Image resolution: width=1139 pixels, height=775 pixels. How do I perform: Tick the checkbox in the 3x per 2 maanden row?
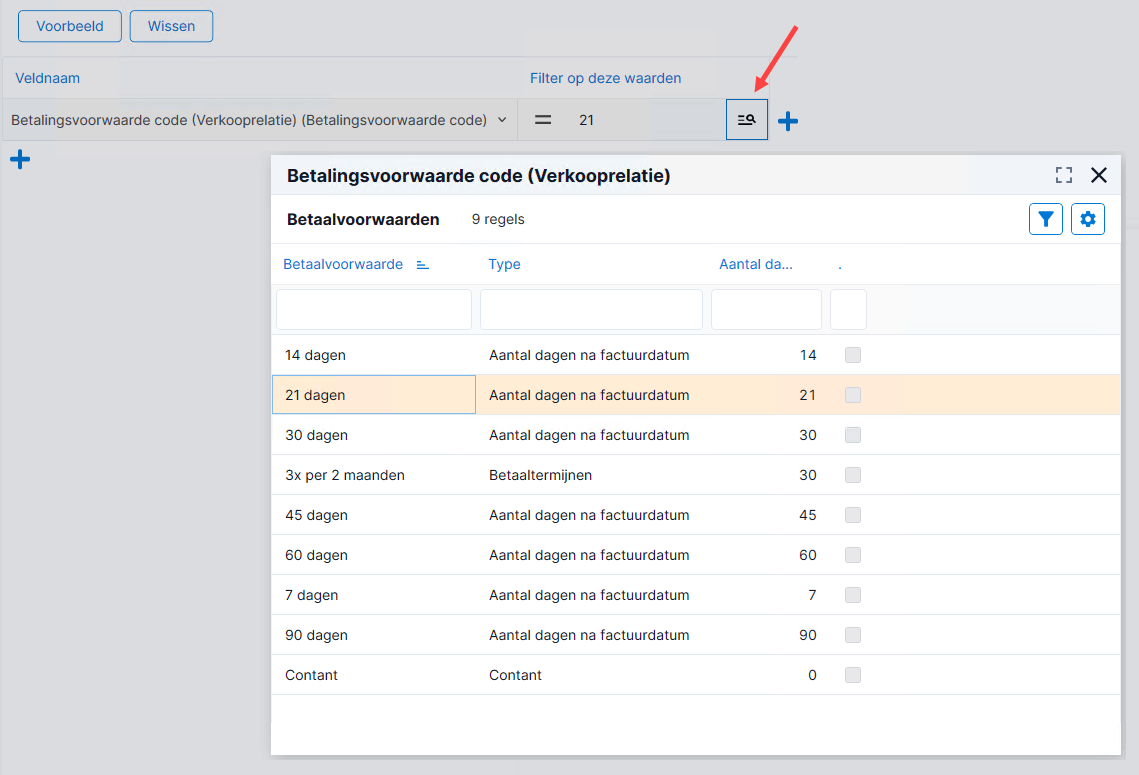tap(853, 475)
